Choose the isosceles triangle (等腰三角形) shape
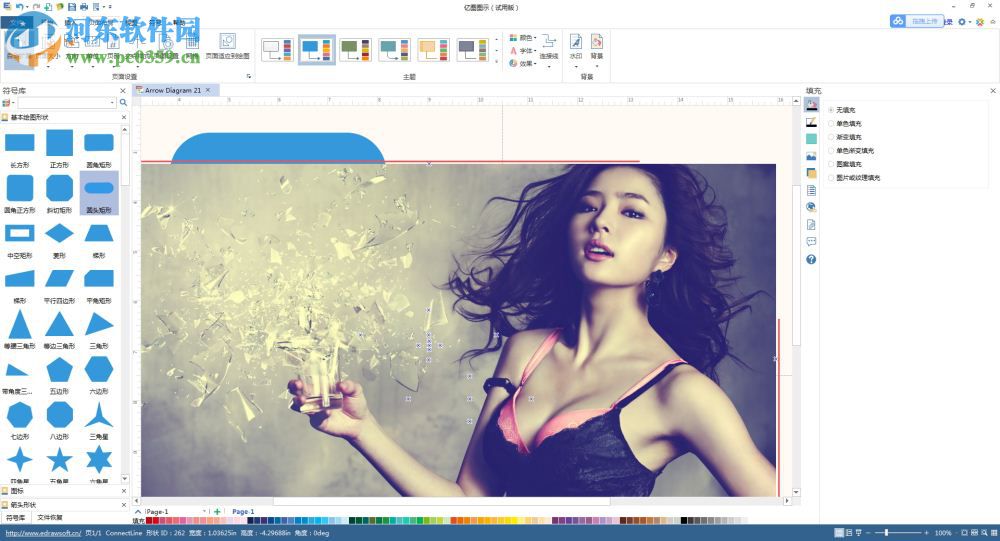The height and width of the screenshot is (541, 1000). (x=20, y=324)
